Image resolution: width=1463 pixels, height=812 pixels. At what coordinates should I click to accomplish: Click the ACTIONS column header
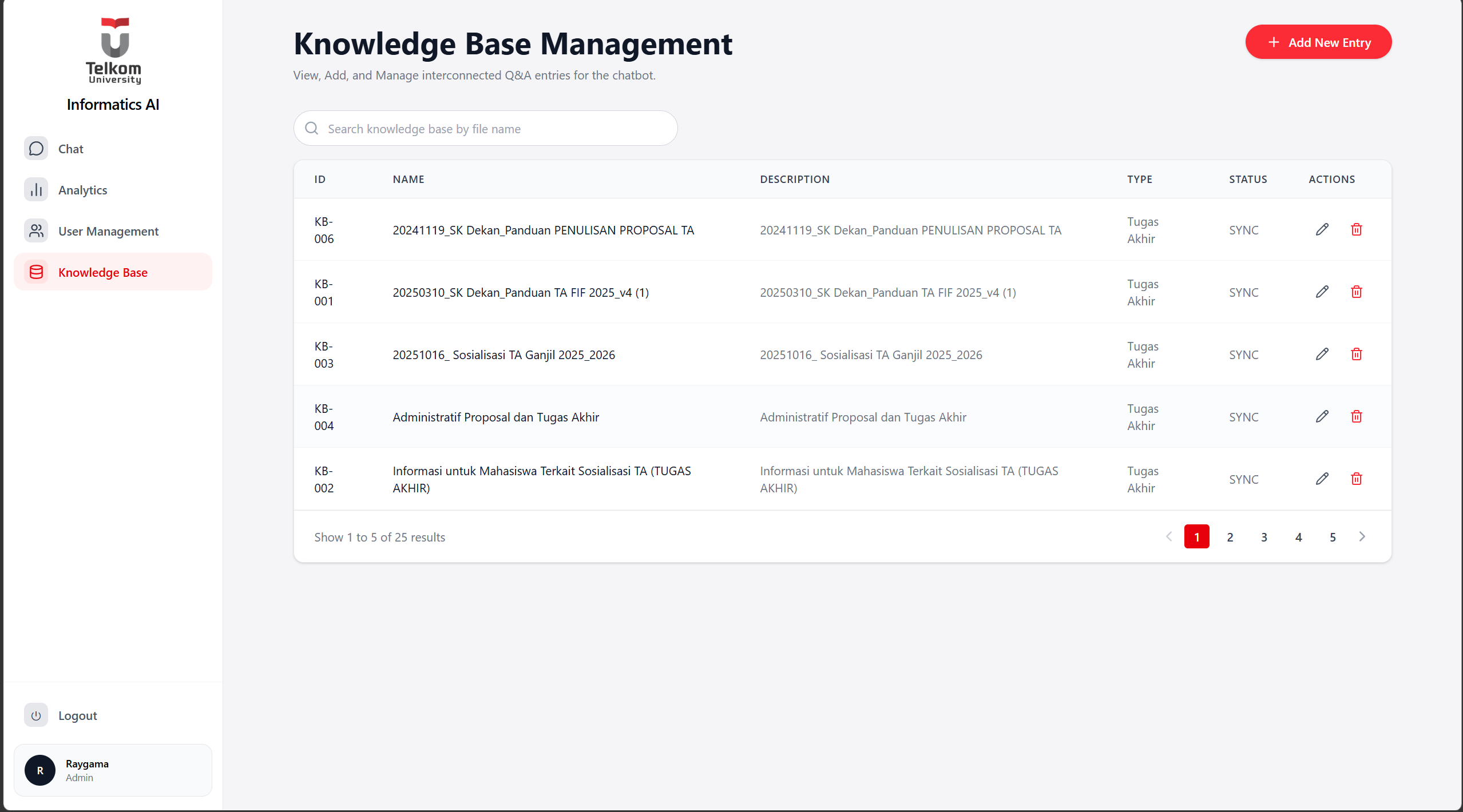coord(1331,180)
